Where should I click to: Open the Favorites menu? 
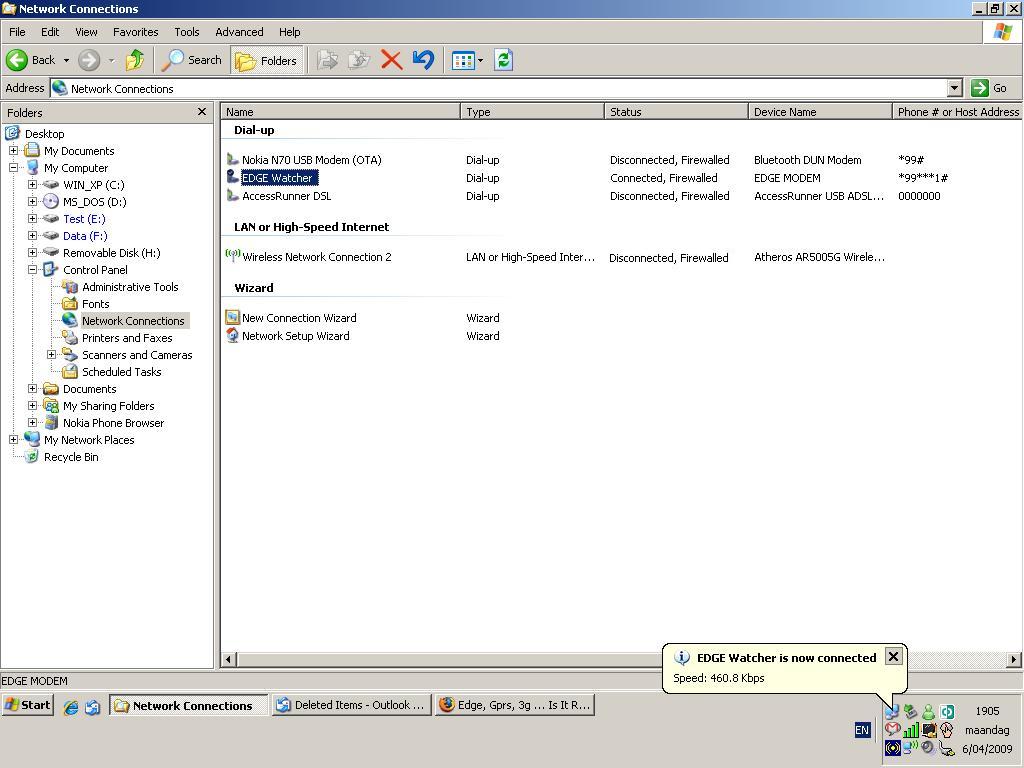point(136,32)
